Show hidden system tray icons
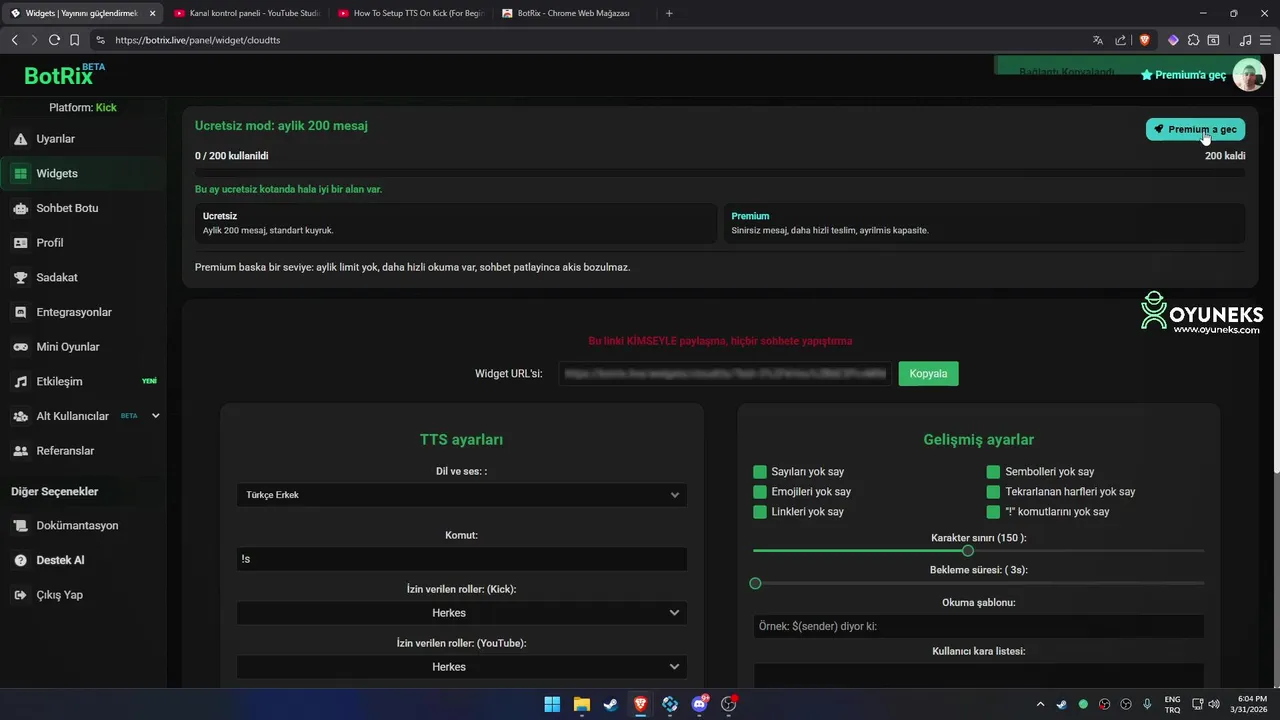Viewport: 1280px width, 720px height. (1040, 704)
